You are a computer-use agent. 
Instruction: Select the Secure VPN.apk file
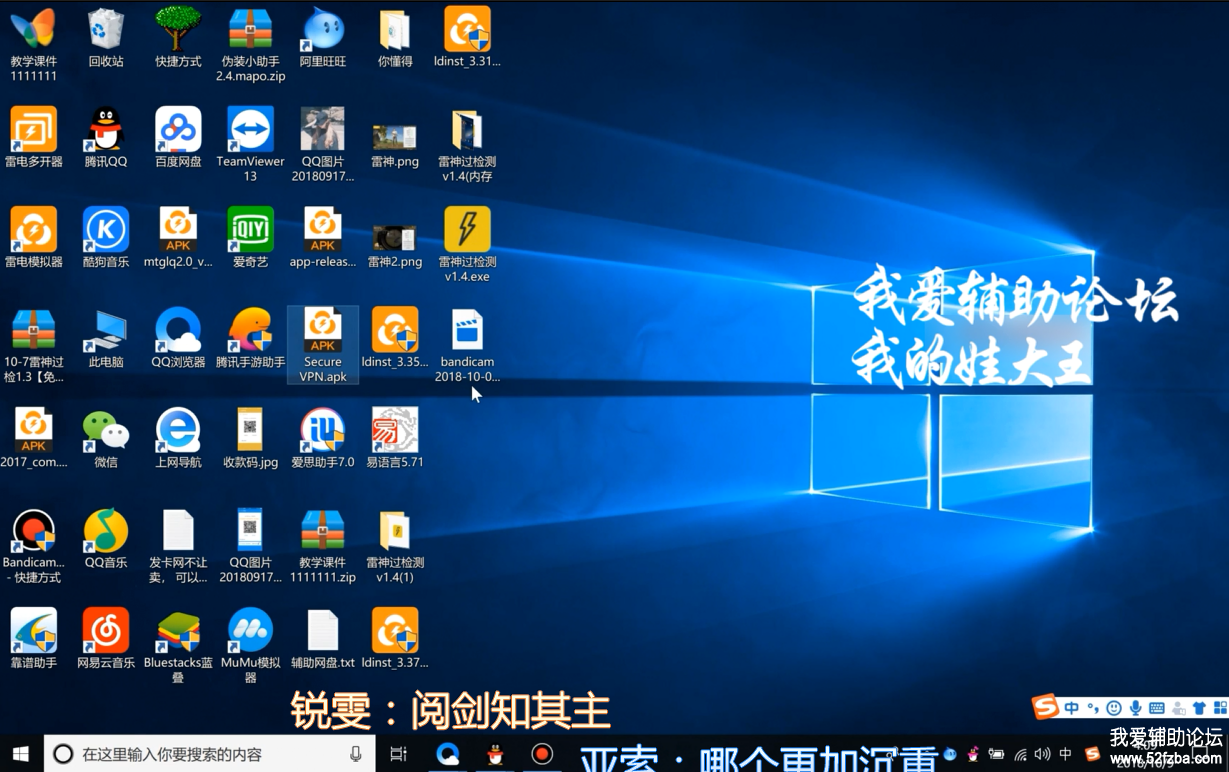click(x=322, y=333)
